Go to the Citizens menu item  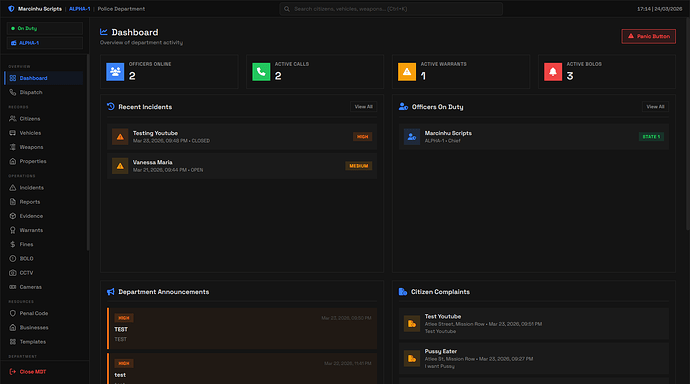44,119
